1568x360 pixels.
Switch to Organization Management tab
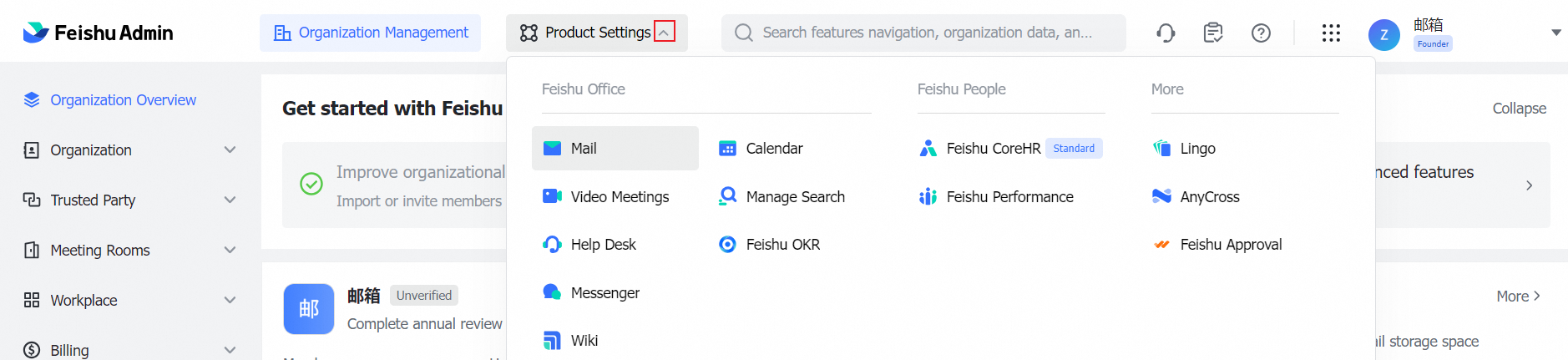[x=370, y=33]
